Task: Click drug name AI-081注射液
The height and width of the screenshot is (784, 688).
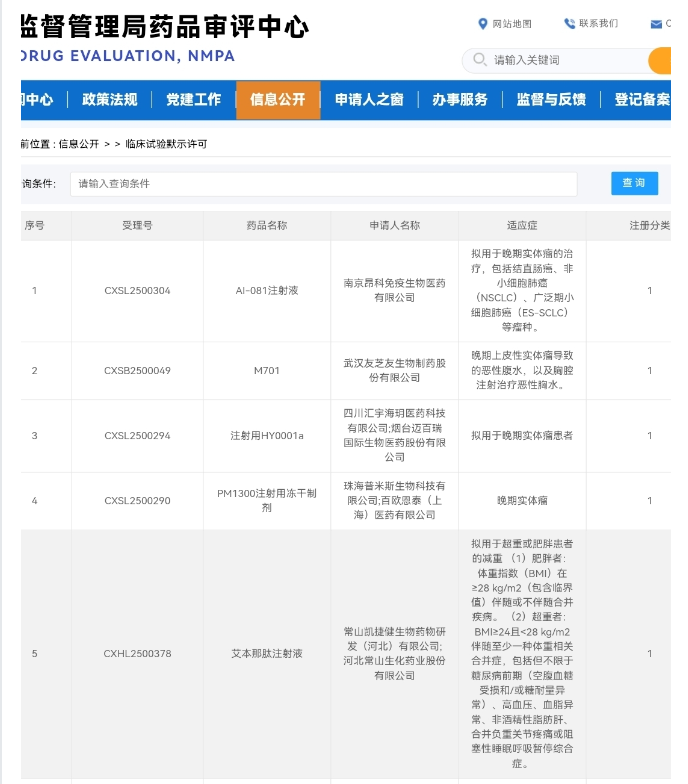Action: click(266, 290)
